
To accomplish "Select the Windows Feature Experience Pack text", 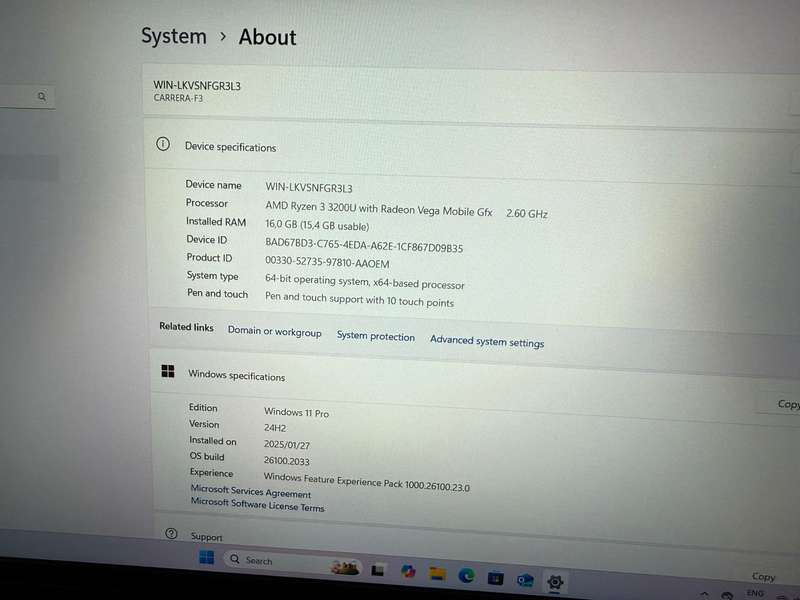I will click(x=366, y=482).
